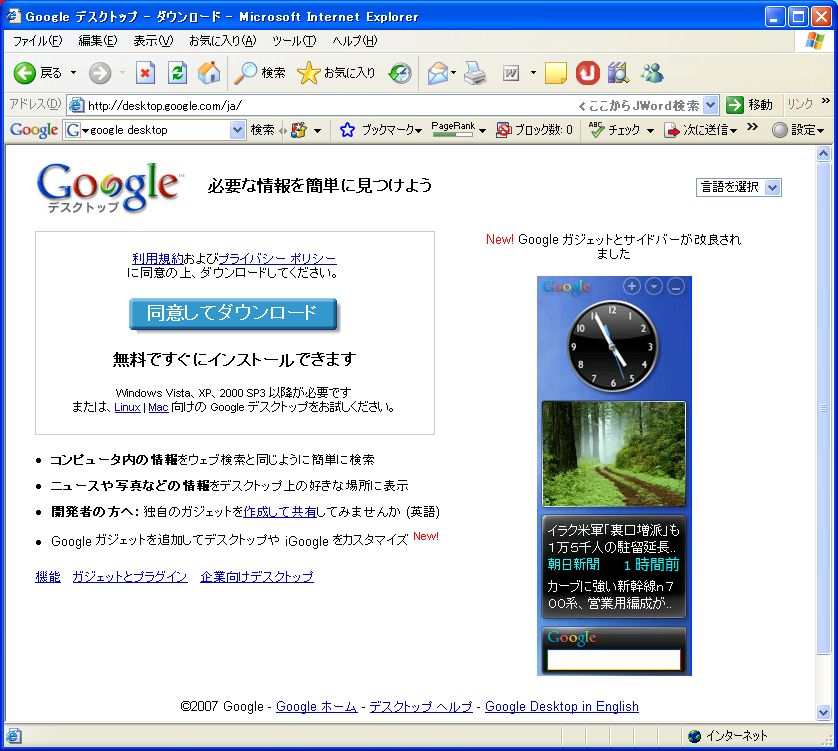Open the お気に入り(A) menu
Viewport: 838px width, 751px height.
(x=222, y=41)
